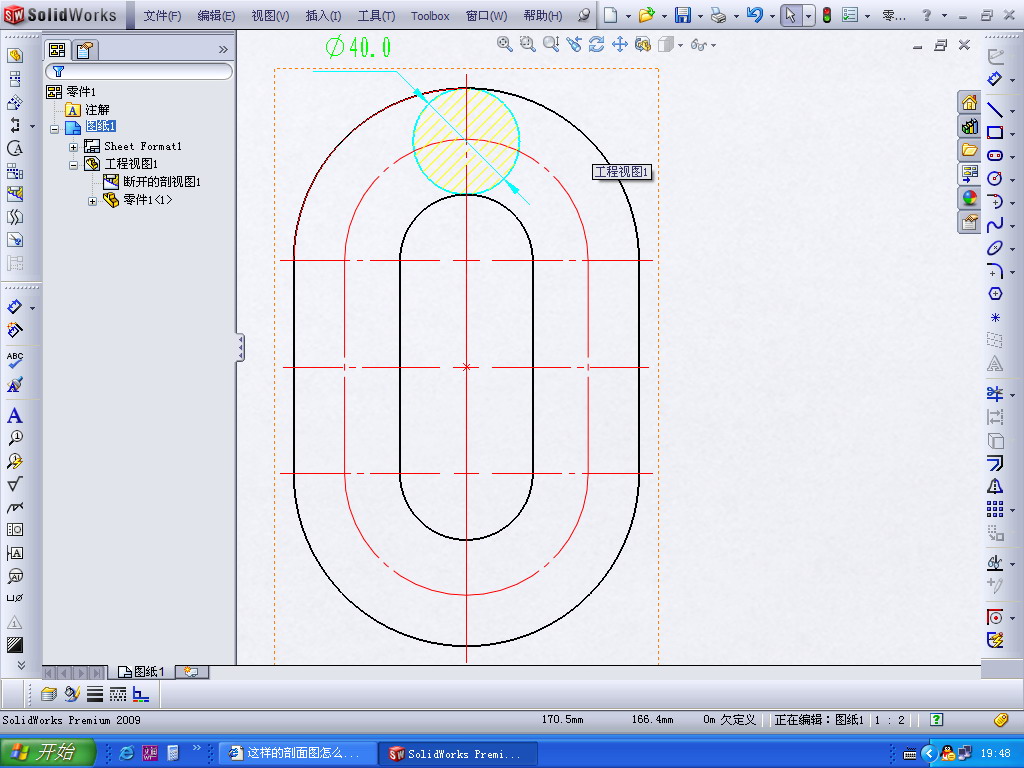Click the 开始 Start button
Screen dimensions: 1024x768
coord(47,753)
